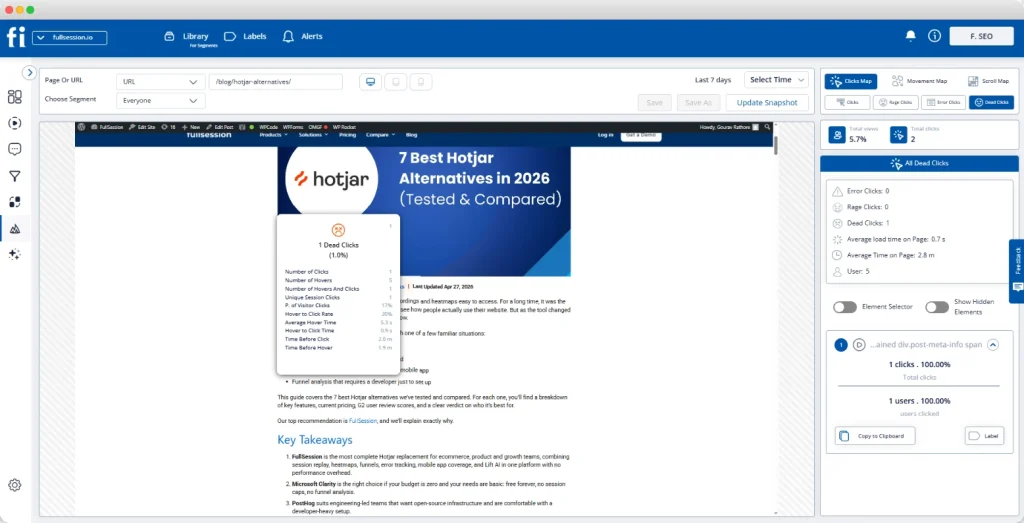Switch to Clicks Map tab
The image size is (1024, 523).
point(851,82)
